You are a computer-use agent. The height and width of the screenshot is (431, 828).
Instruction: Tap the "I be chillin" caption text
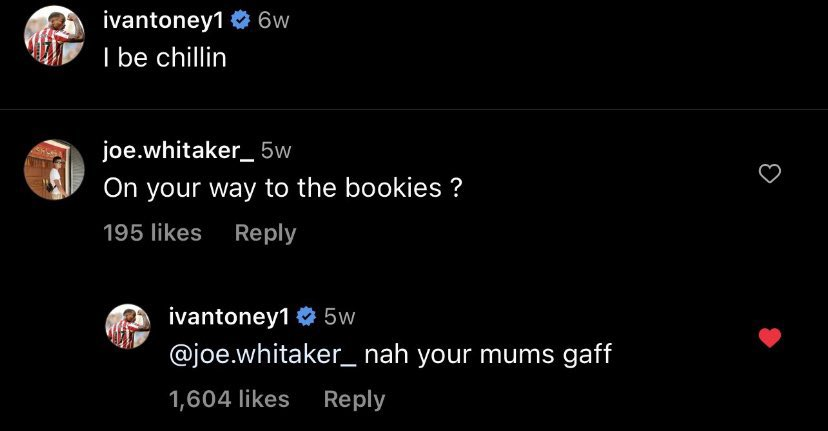tap(165, 58)
